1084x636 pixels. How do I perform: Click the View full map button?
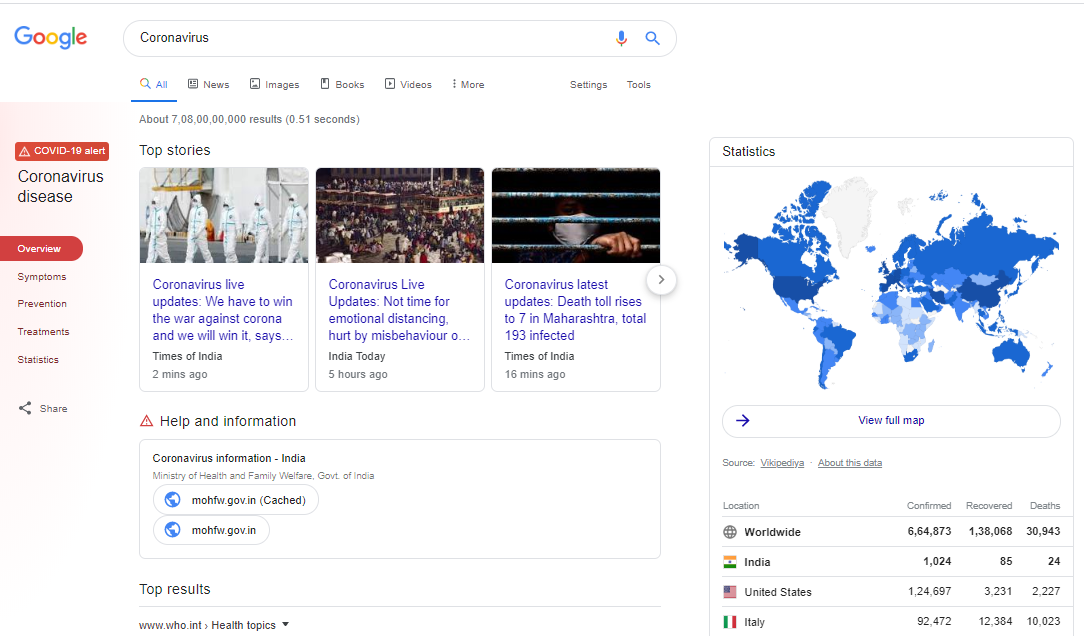click(x=890, y=421)
